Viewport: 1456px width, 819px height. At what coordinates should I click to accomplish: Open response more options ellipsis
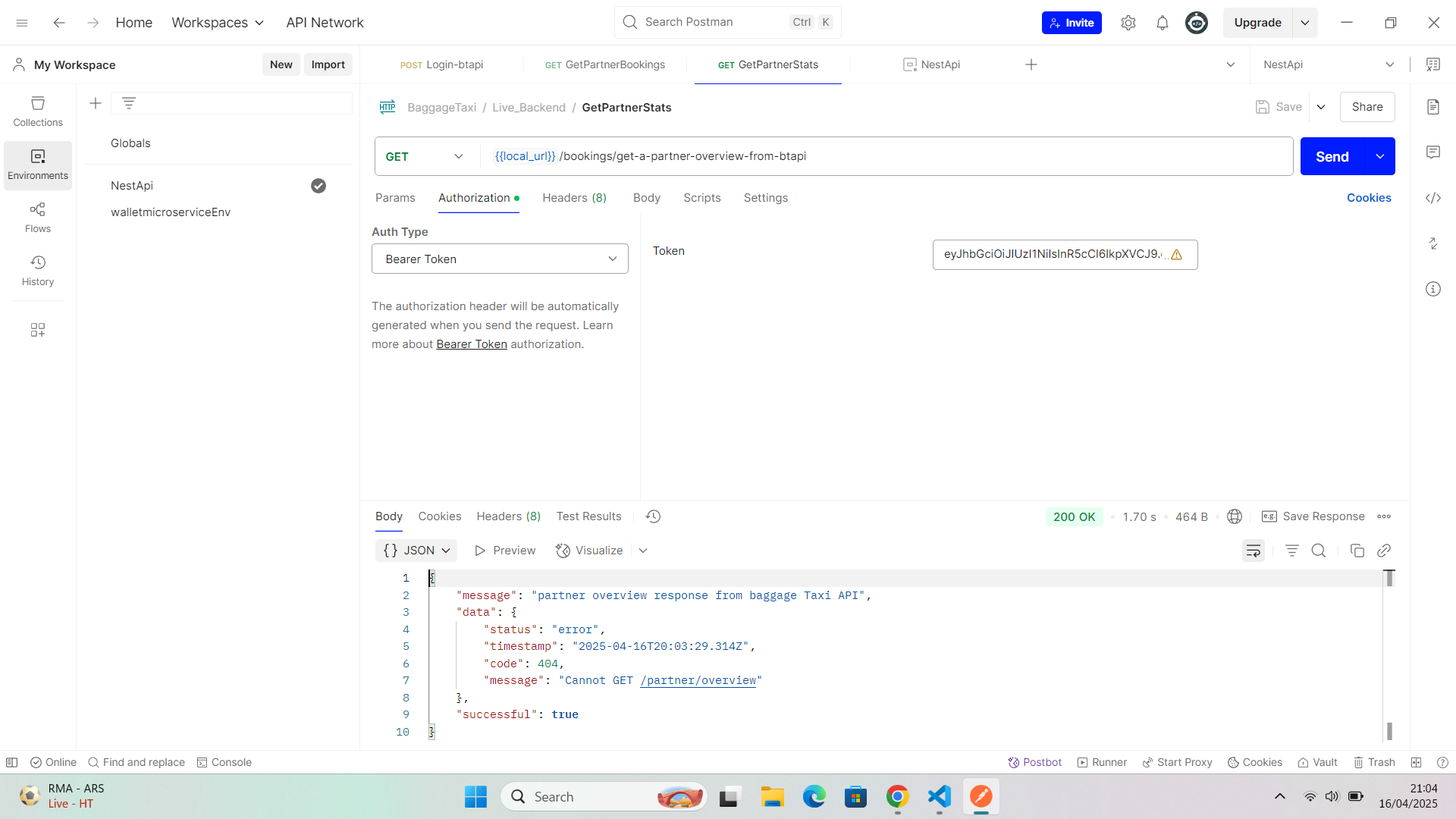(1384, 516)
